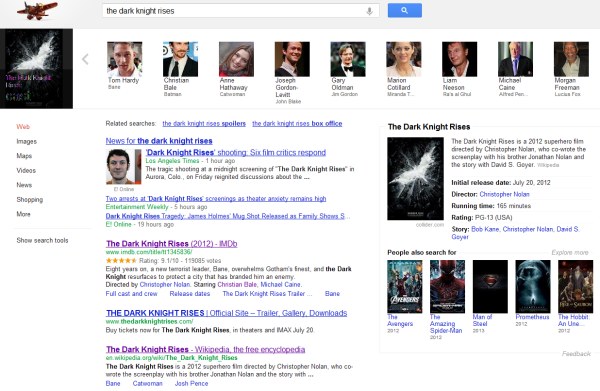Click the red airplane doodle logo
The height and width of the screenshot is (391, 600).
(37, 11)
